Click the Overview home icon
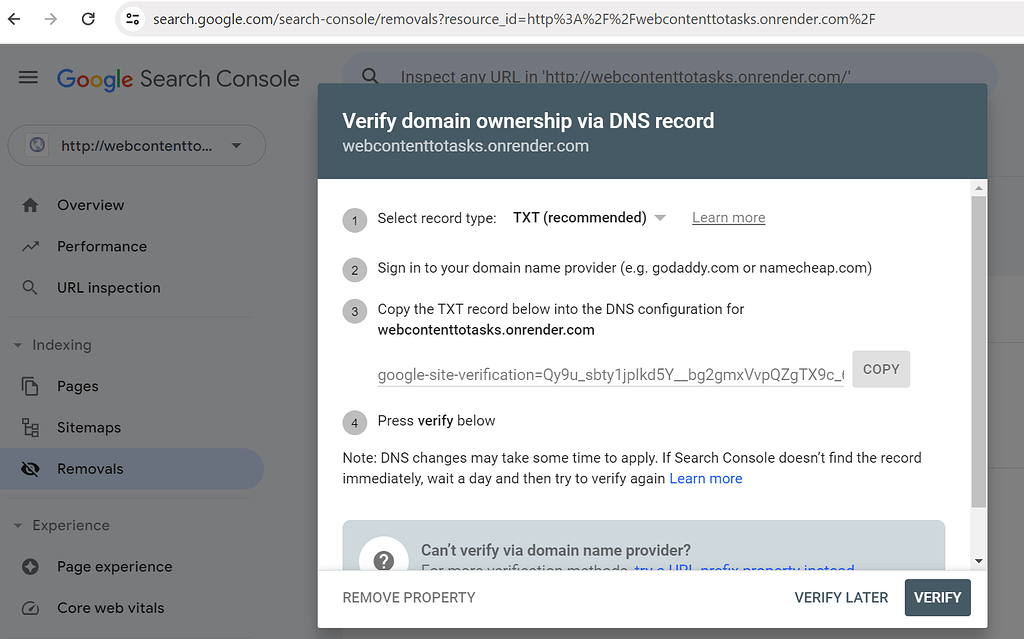 tap(30, 205)
